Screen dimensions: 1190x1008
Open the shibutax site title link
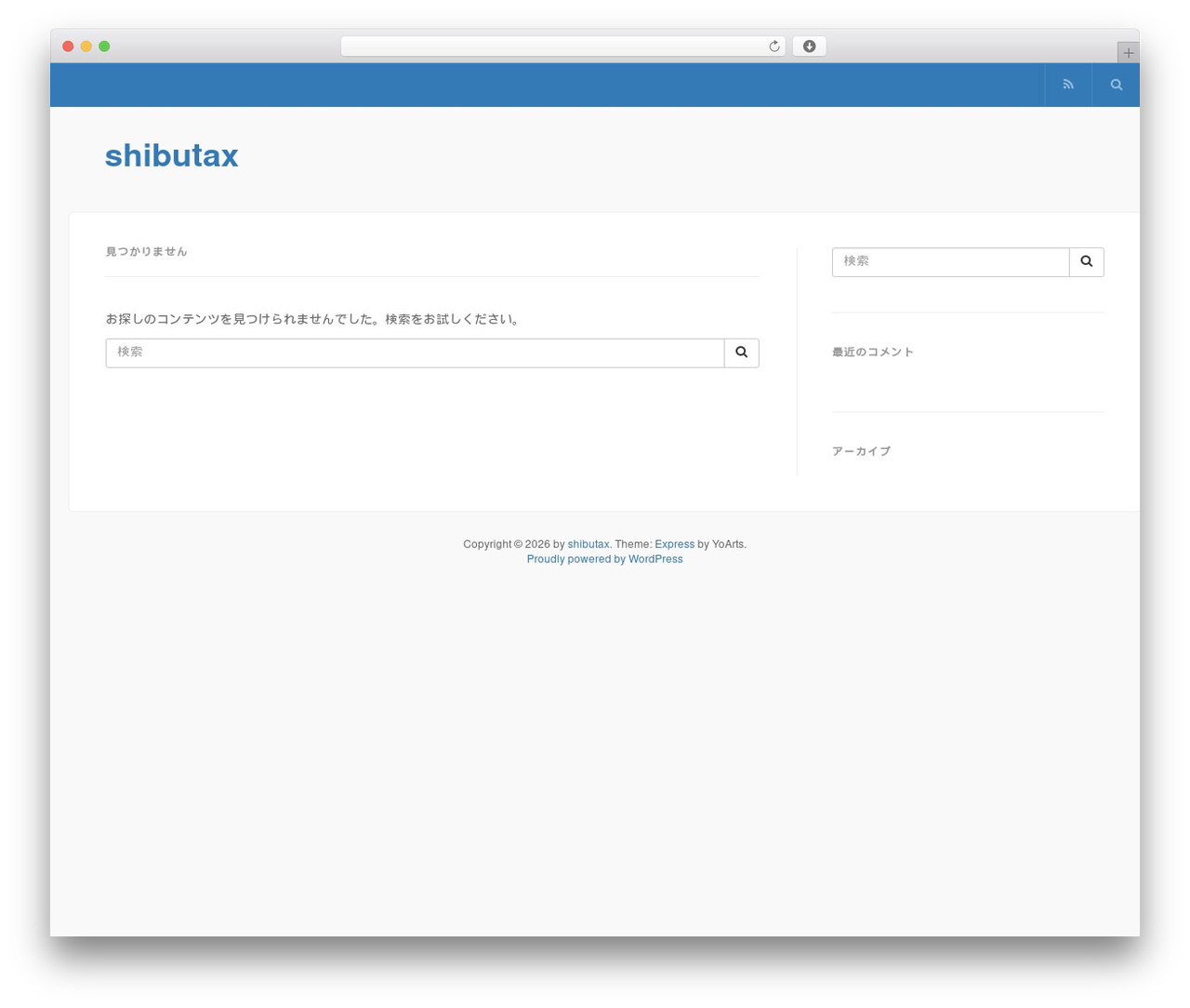coord(171,155)
